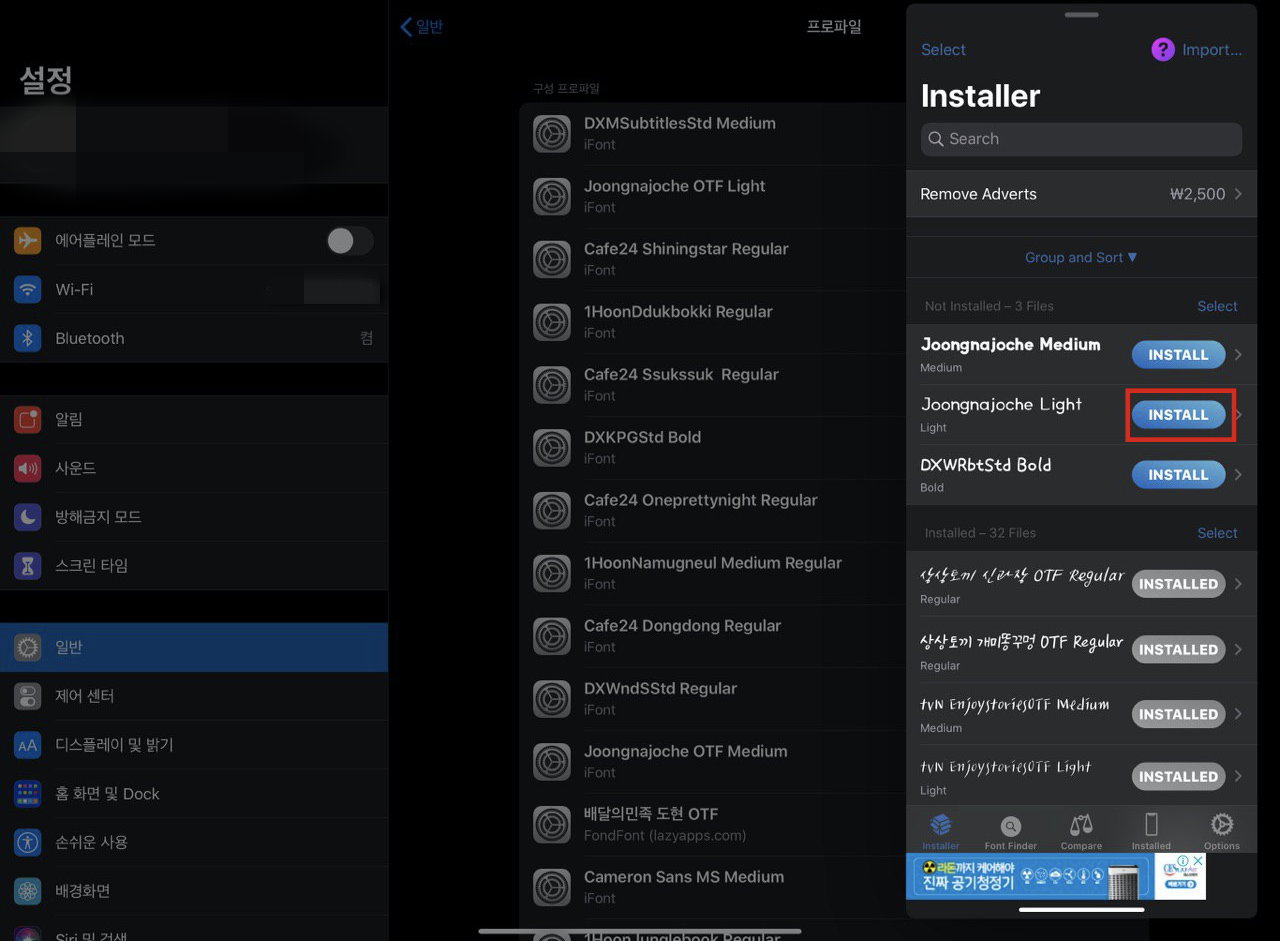Viewport: 1280px width, 941px height.
Task: Toggle the 에어플레인 모드 switch
Action: tap(349, 240)
